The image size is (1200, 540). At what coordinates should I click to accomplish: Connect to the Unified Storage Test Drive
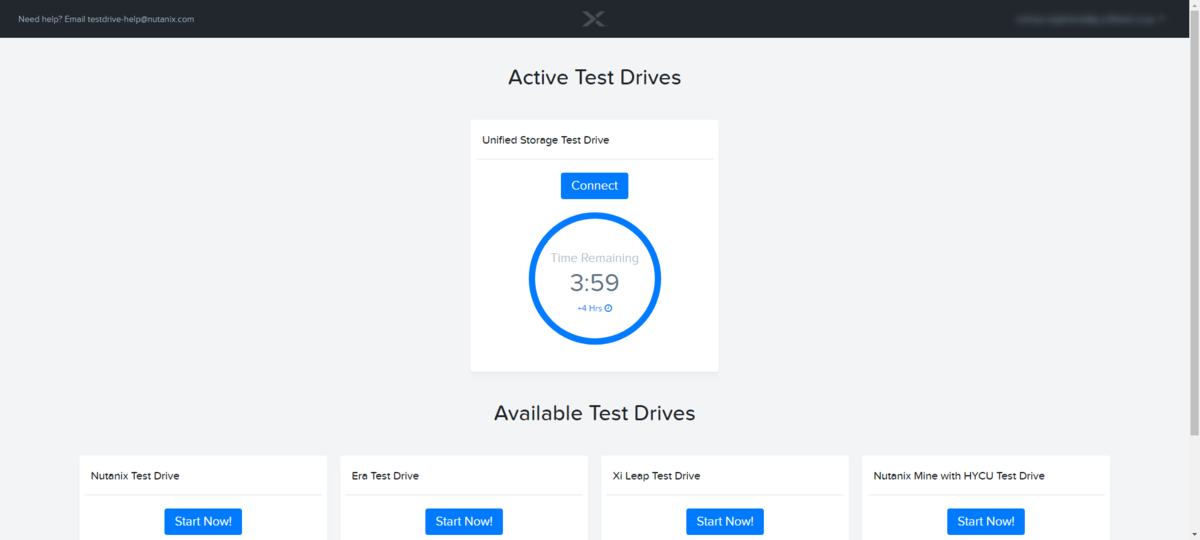pyautogui.click(x=594, y=186)
